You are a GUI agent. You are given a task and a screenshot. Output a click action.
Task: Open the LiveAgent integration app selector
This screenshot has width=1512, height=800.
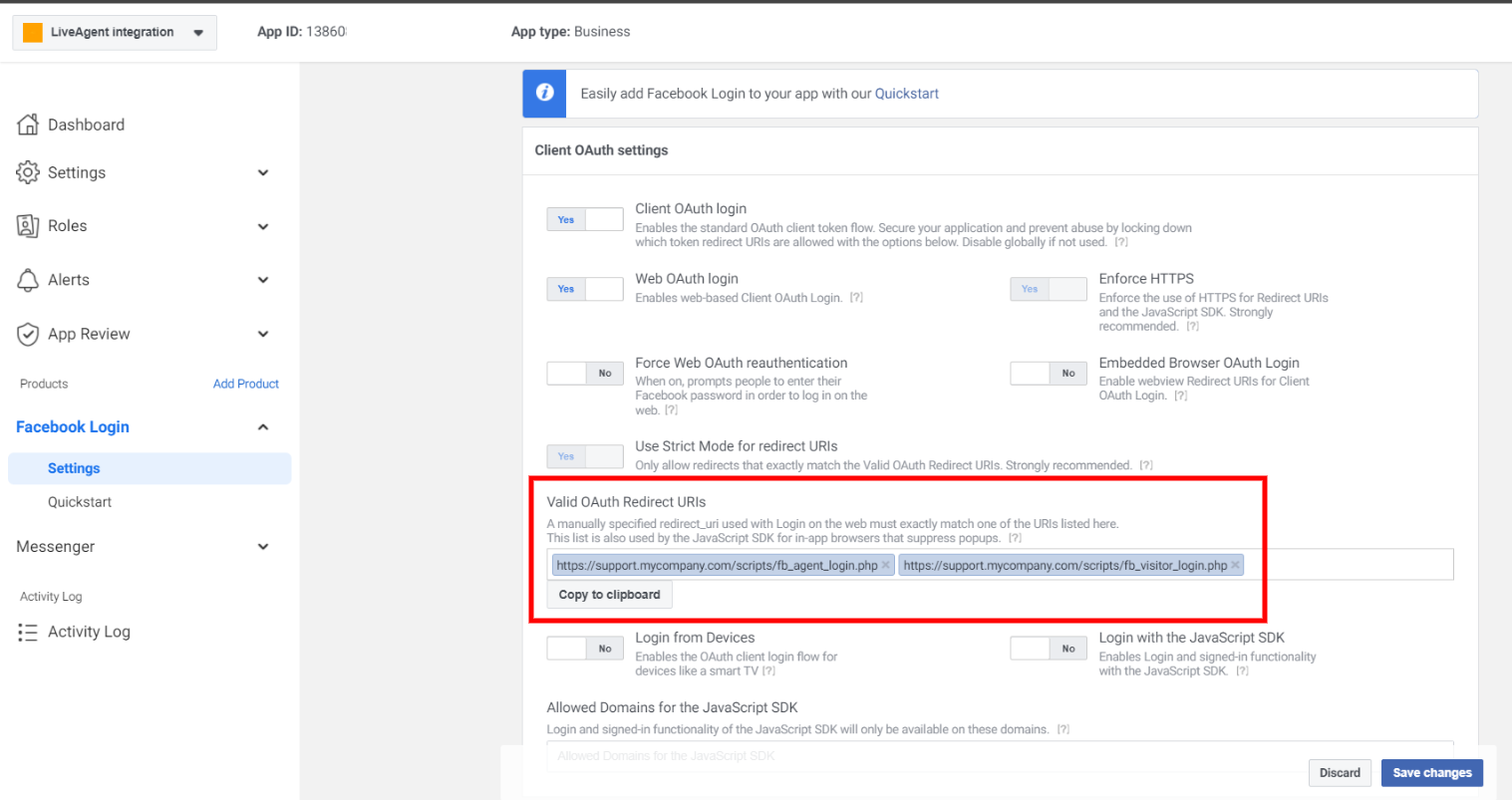pyautogui.click(x=114, y=31)
